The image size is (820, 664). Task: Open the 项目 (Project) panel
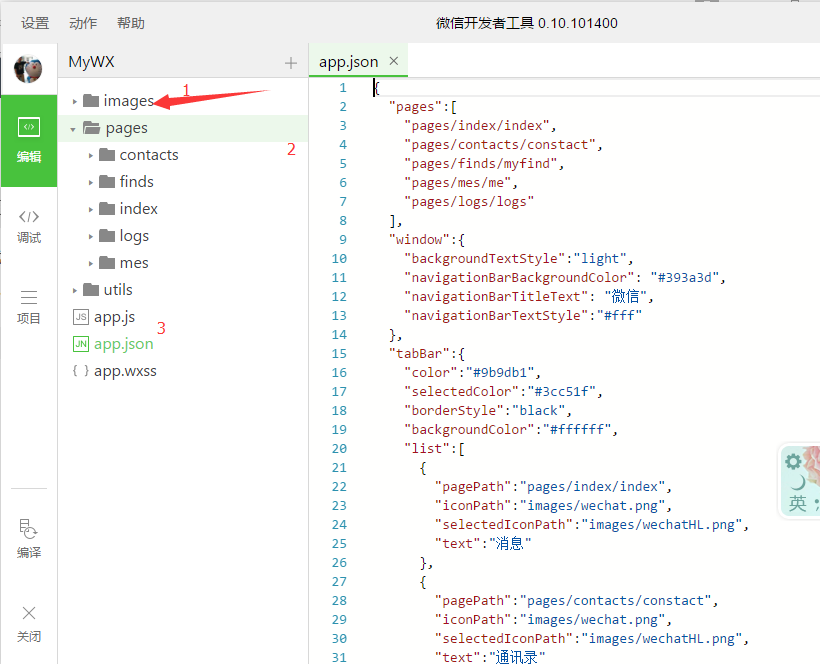29,307
